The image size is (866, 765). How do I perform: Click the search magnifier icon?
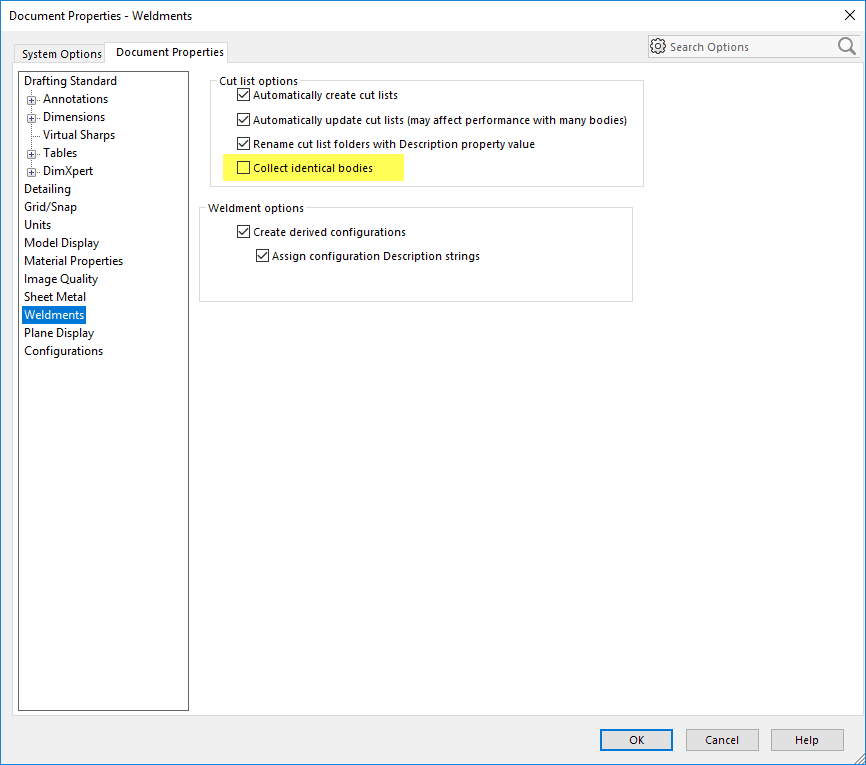coord(846,46)
